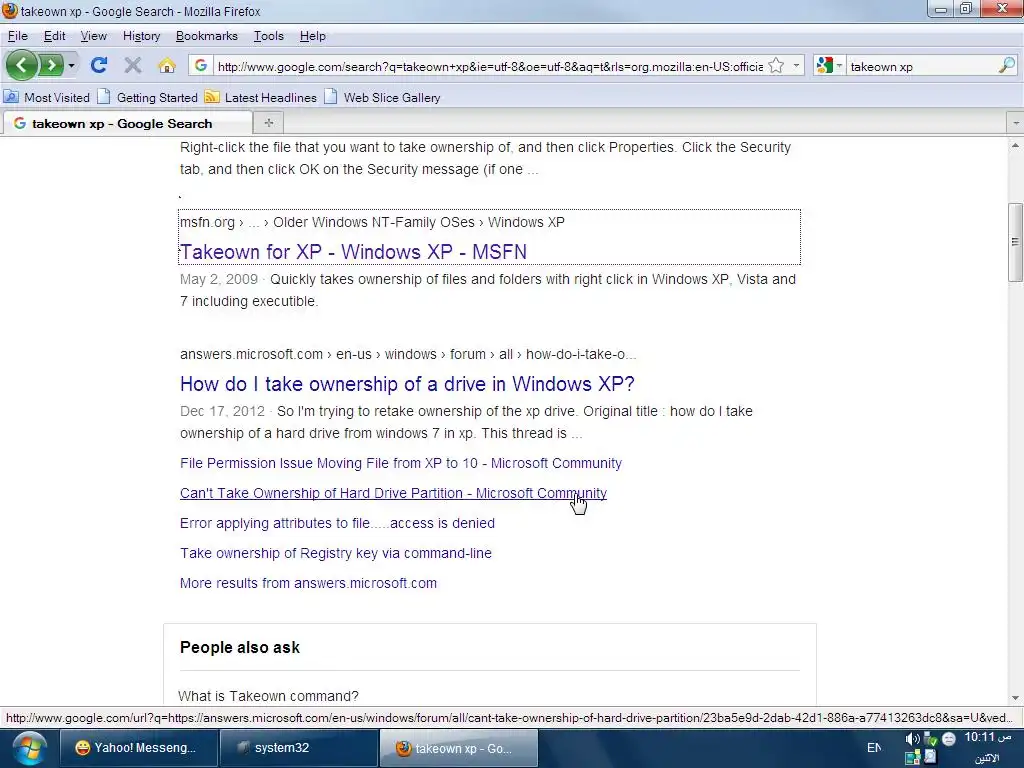Viewport: 1024px width, 768px height.
Task: Open the back/forward history dropdown arrow
Action: coord(71,65)
